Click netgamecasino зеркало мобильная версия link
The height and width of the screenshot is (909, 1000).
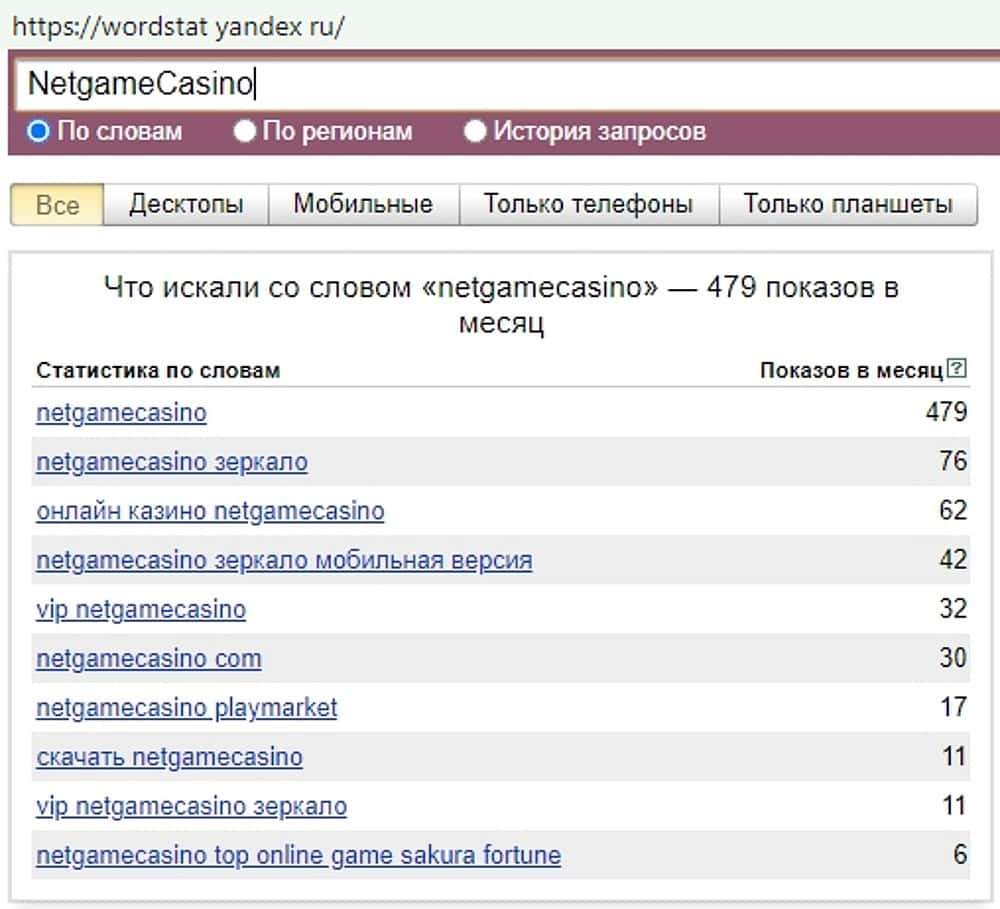(284, 560)
